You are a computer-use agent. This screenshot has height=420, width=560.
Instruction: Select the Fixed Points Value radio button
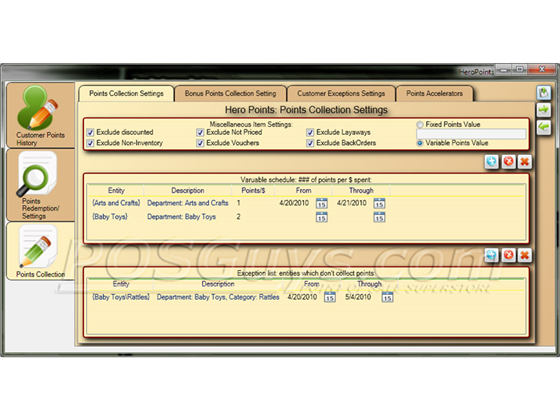point(420,125)
